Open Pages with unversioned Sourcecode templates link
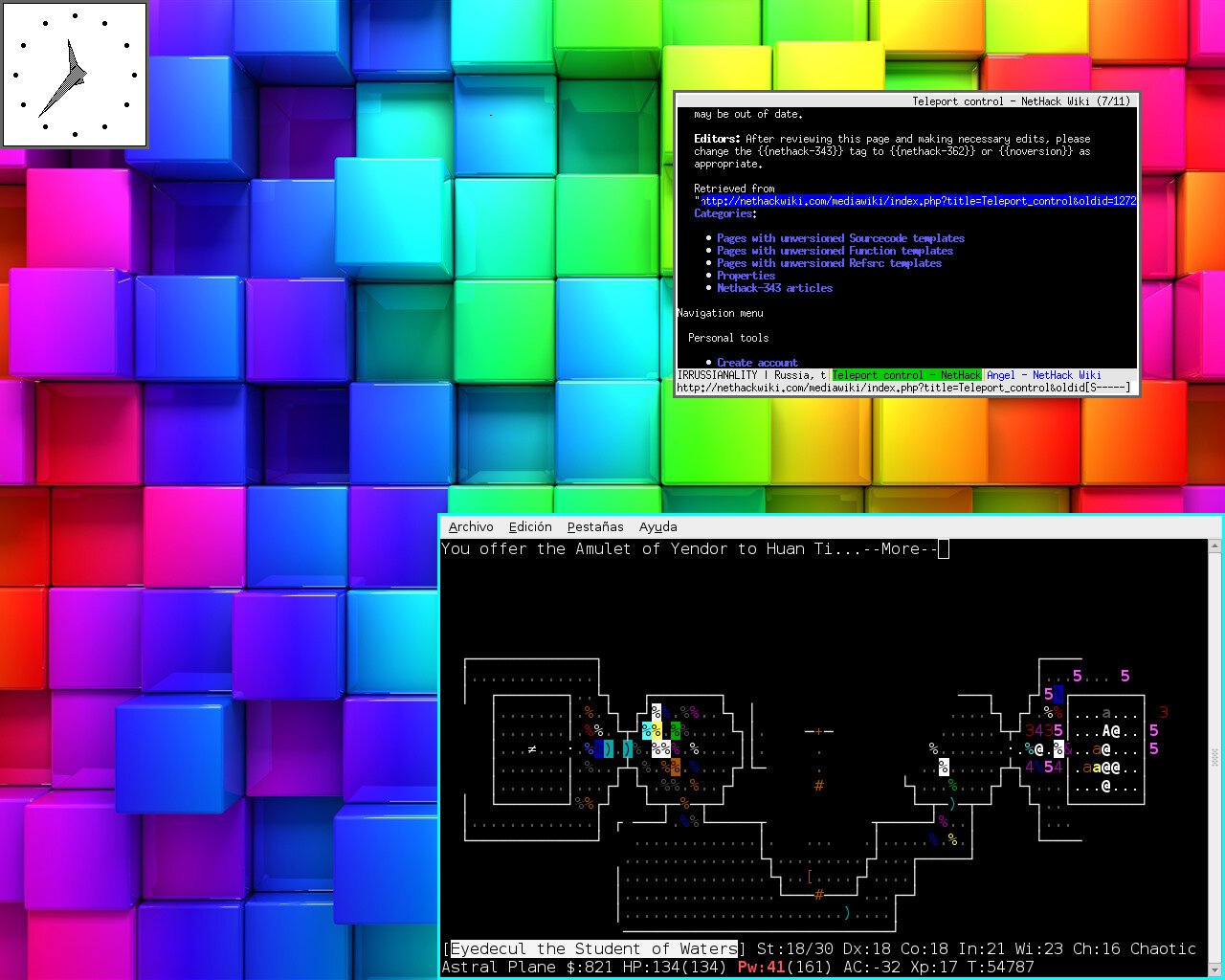1225x980 pixels. point(840,238)
